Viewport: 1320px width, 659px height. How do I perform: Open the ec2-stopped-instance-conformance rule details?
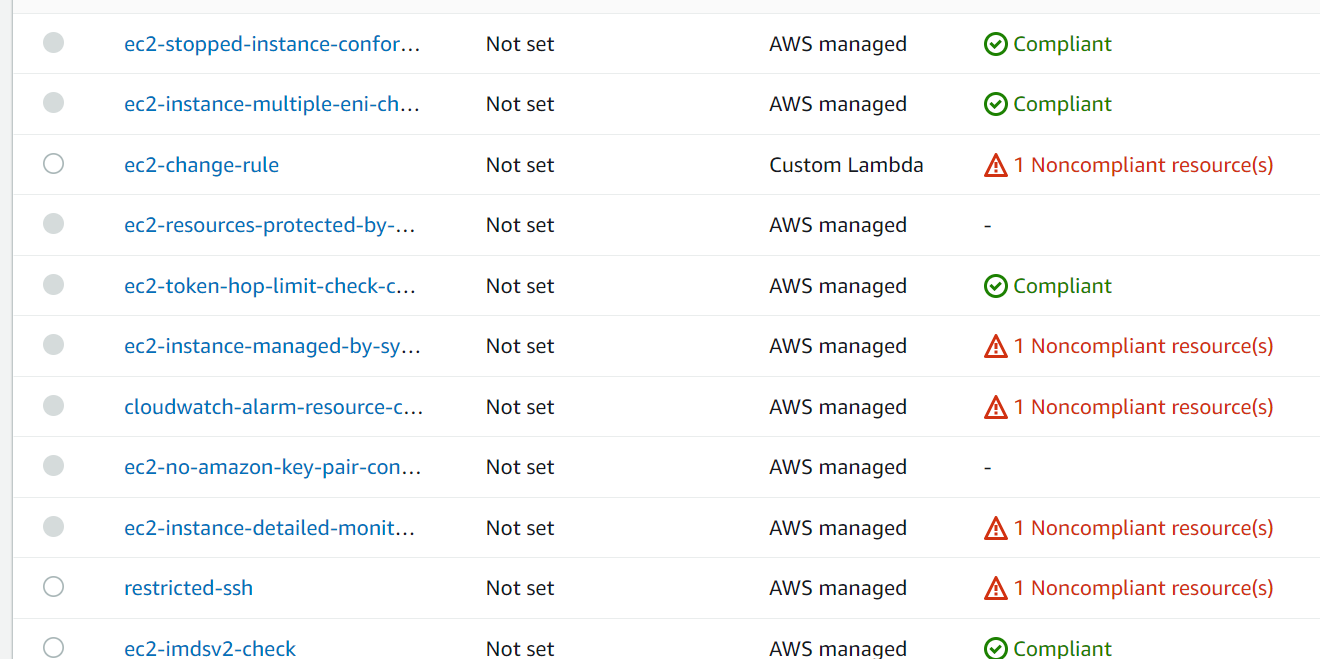(272, 43)
